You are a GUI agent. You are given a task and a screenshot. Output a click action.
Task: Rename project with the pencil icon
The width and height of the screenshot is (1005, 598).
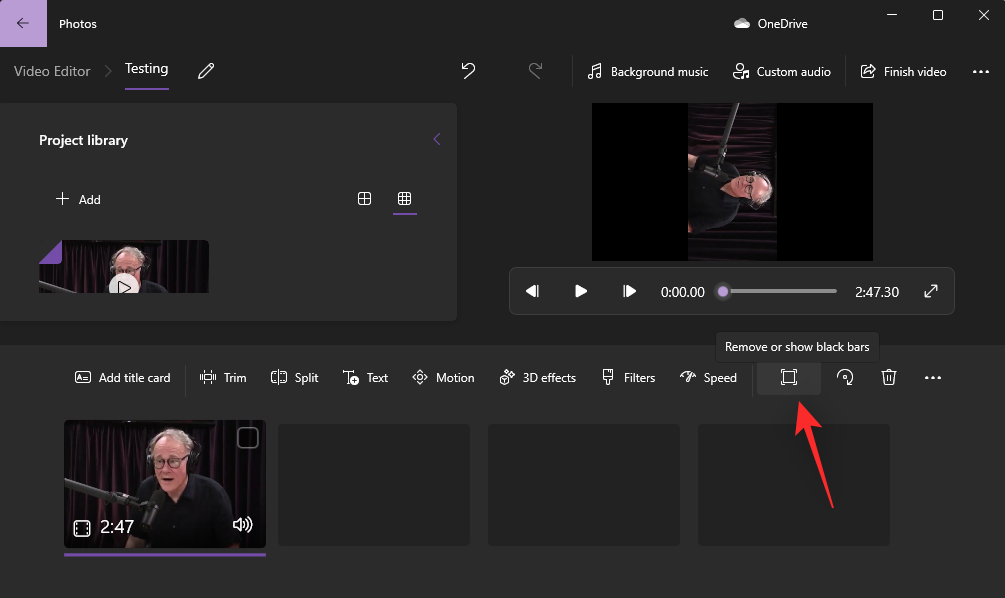coord(206,71)
